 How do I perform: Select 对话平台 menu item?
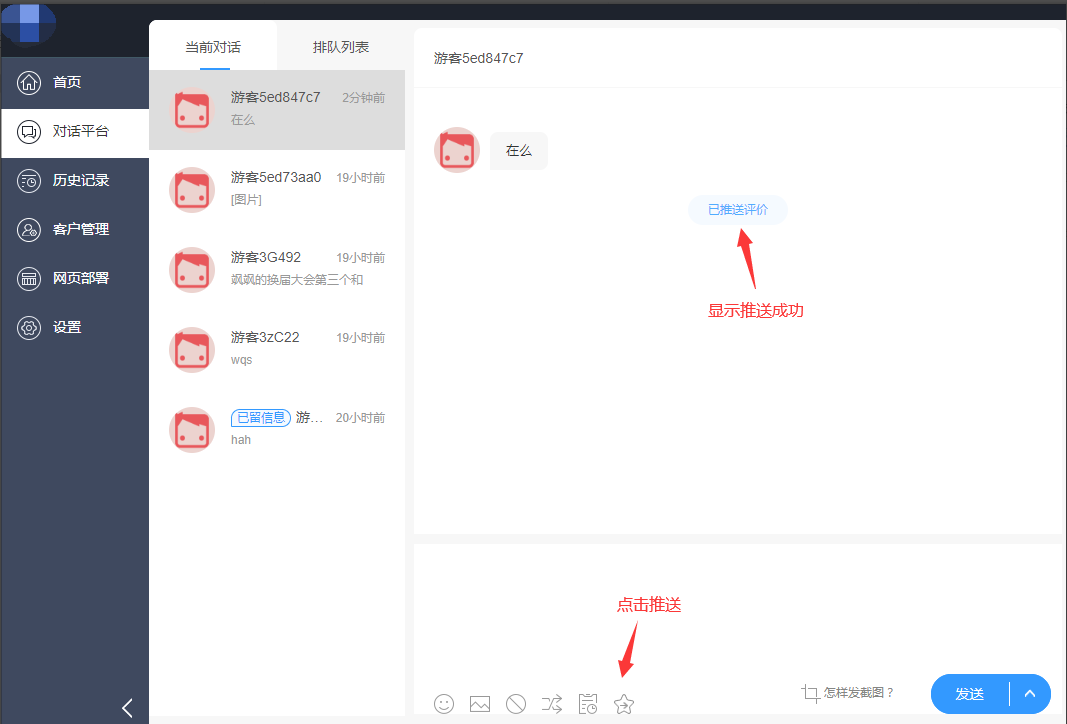[75, 133]
